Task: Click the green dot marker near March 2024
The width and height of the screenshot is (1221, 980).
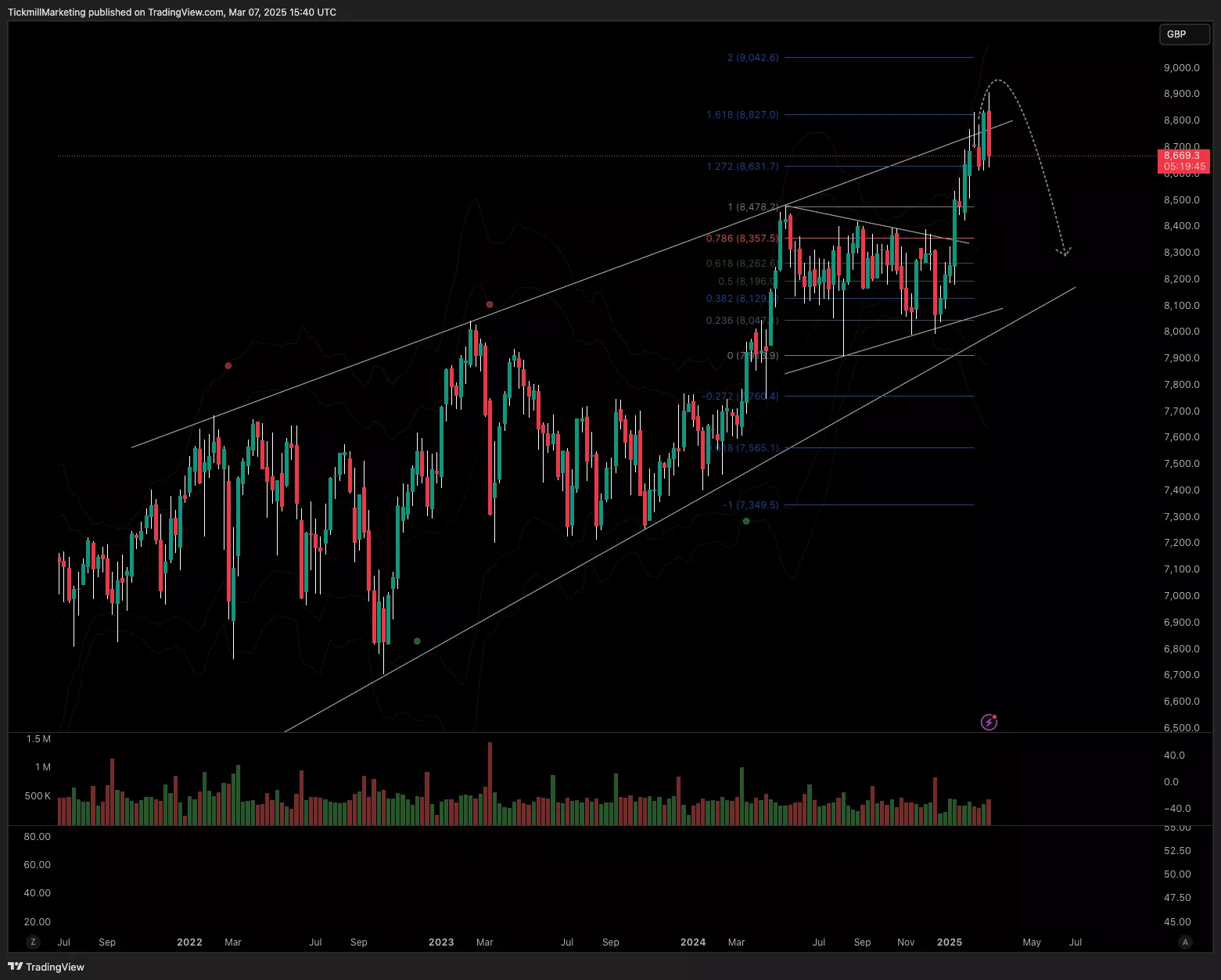Action: click(x=746, y=521)
